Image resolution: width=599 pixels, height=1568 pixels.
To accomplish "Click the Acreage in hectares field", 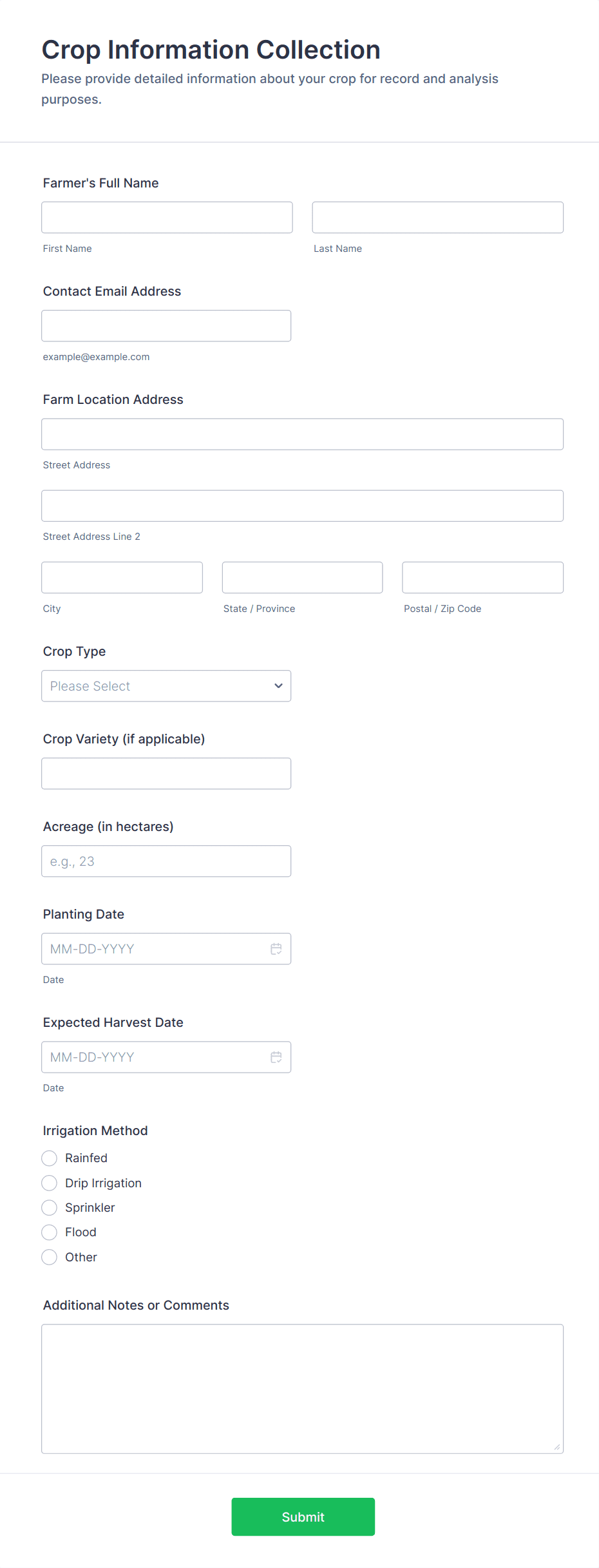I will coord(166,861).
